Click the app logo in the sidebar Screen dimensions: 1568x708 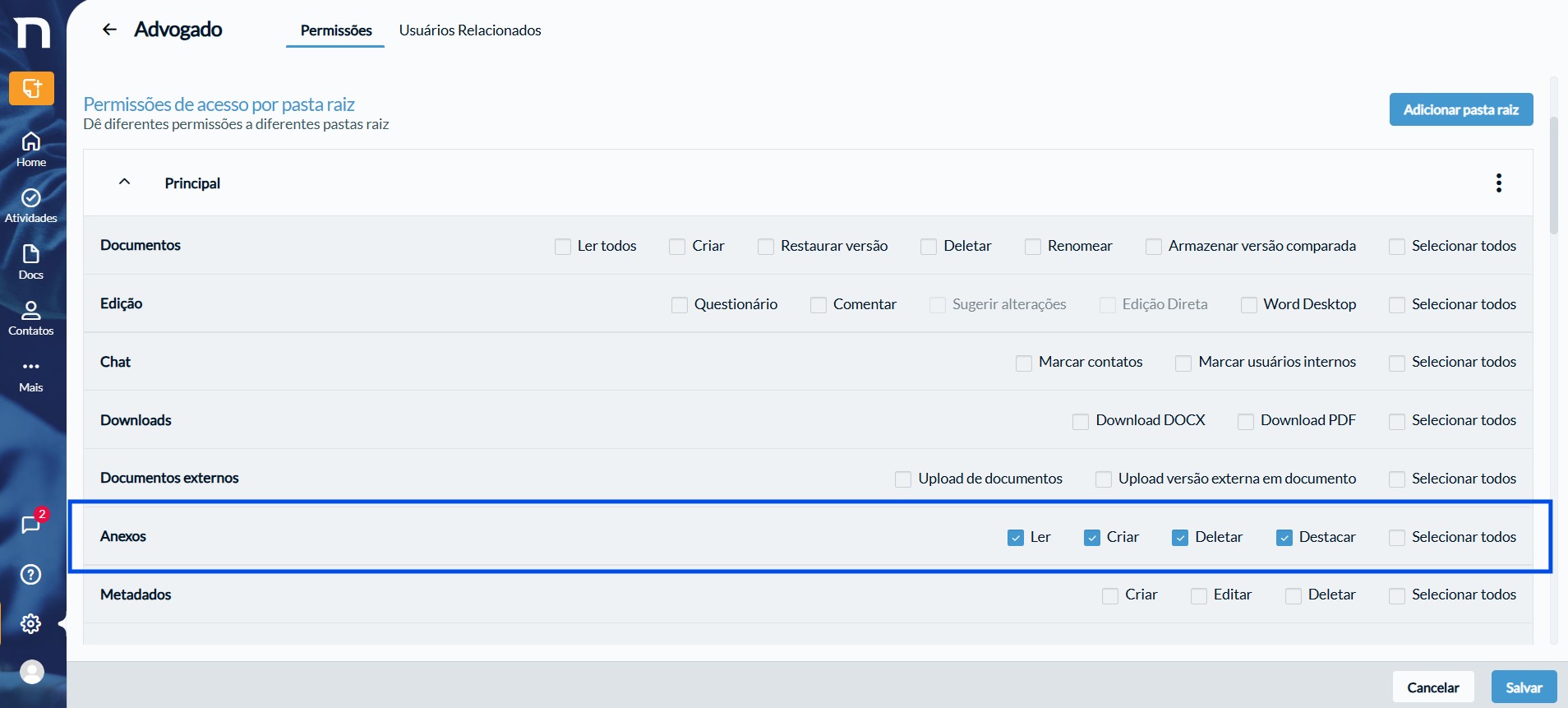[x=31, y=33]
